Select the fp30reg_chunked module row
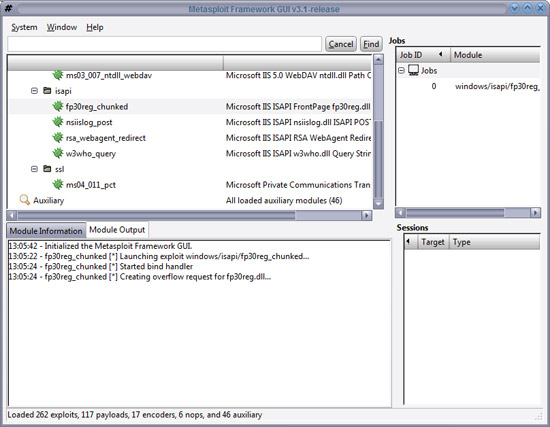 tap(190, 106)
